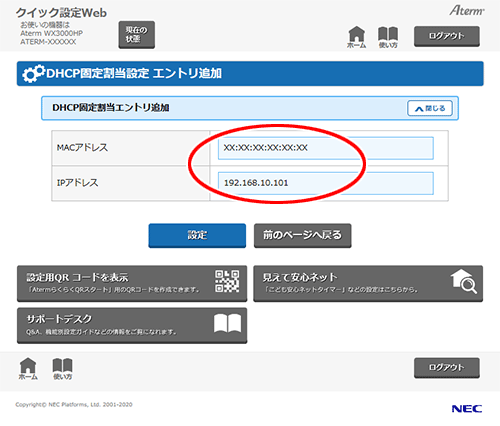The image size is (500, 426).
Task: Click the MACアドレス input field
Action: (326, 148)
